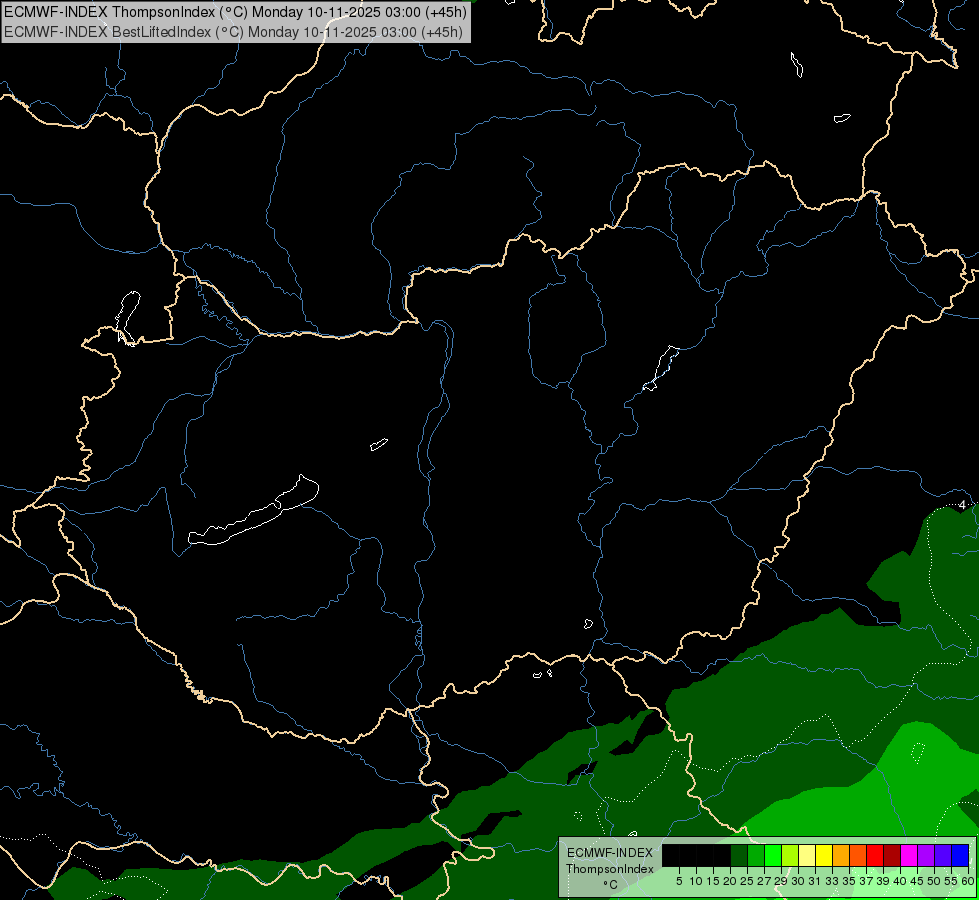
Task: Click legend tick value '39'
Action: point(883,881)
